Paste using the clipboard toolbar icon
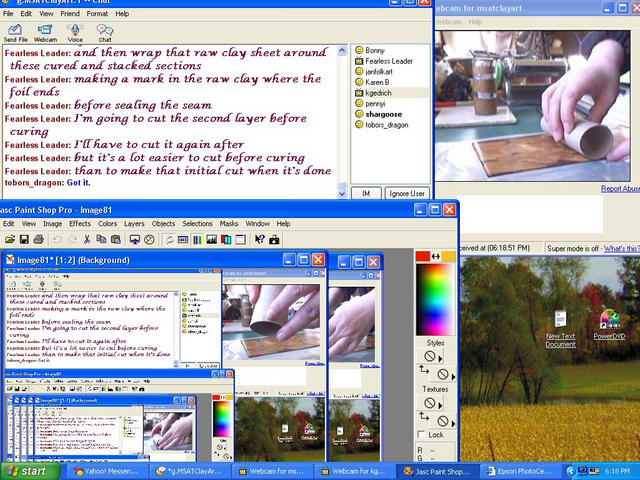The height and width of the screenshot is (480, 640). coord(116,240)
